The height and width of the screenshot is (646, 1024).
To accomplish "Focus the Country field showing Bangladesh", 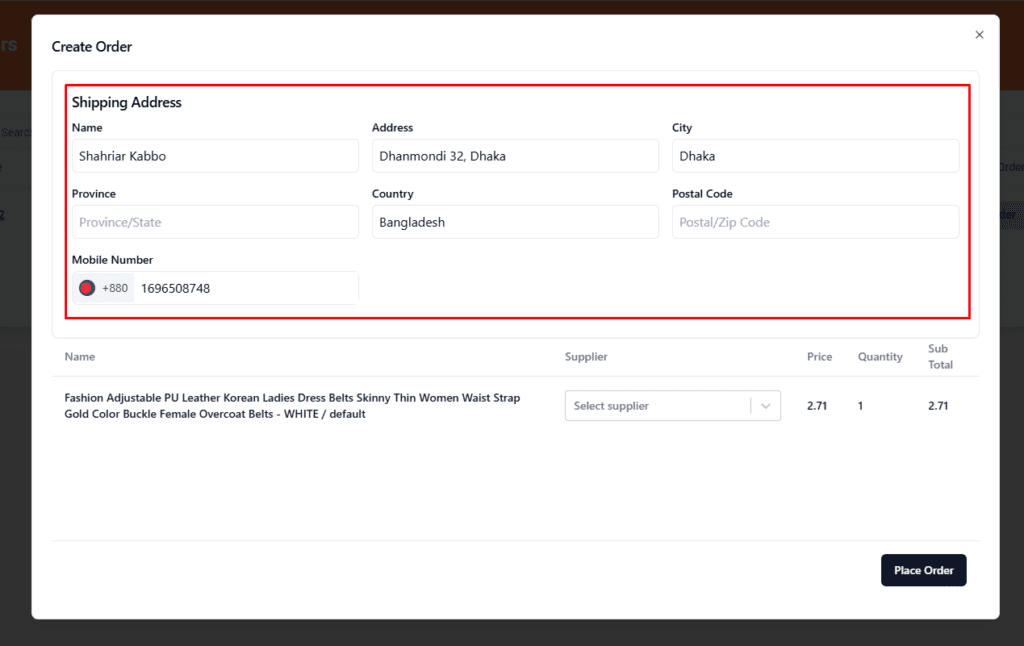I will click(x=514, y=222).
